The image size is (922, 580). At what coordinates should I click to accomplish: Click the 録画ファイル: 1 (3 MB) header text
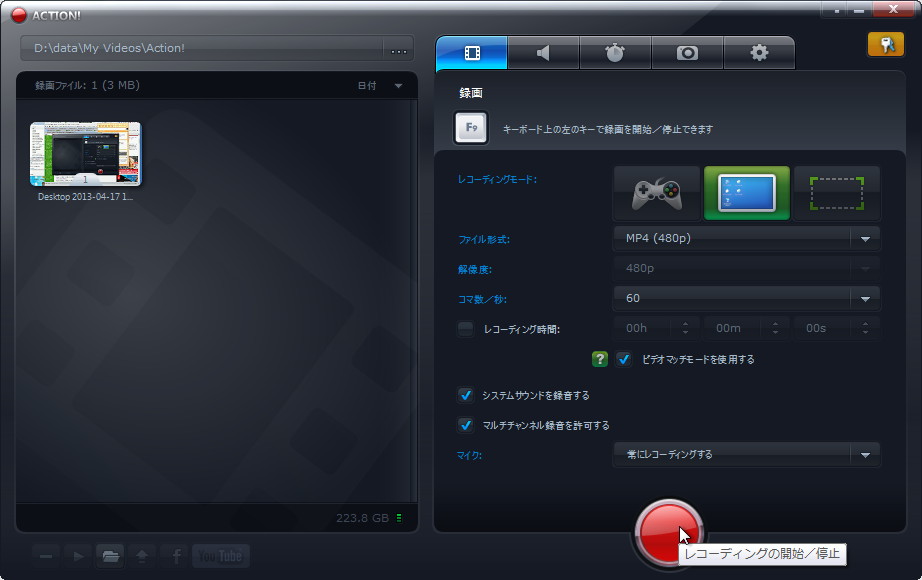click(88, 86)
